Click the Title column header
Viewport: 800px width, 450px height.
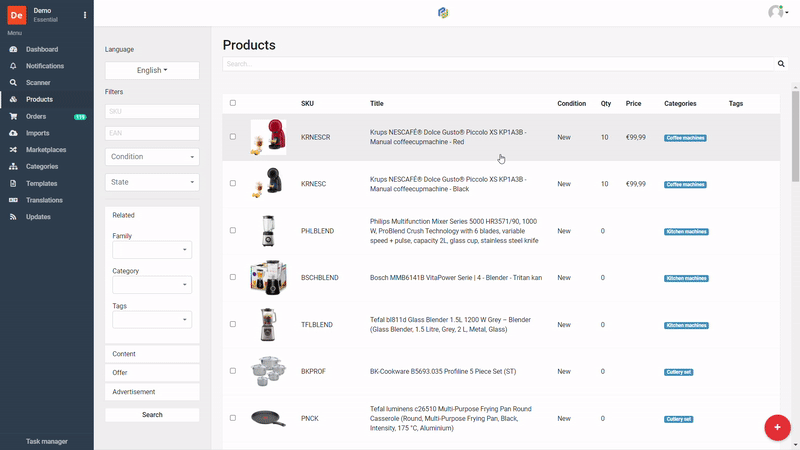pos(377,104)
